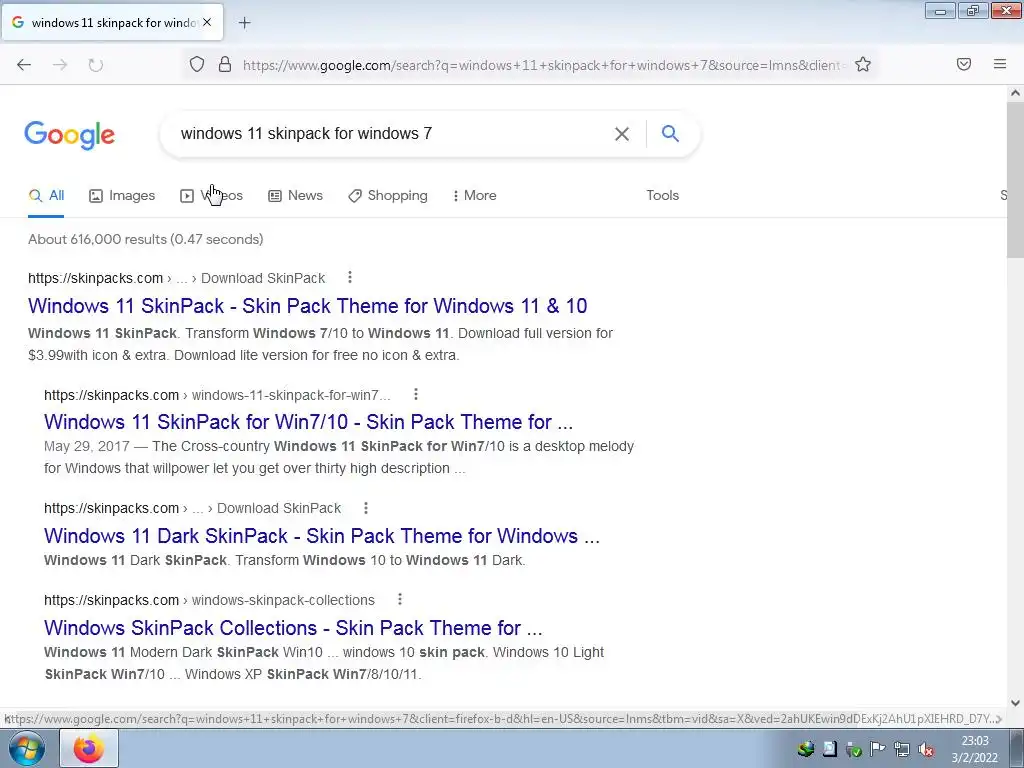The width and height of the screenshot is (1024, 768).
Task: Open Windows 11 SkinPack - Skin Pack Theme link
Action: tap(308, 306)
